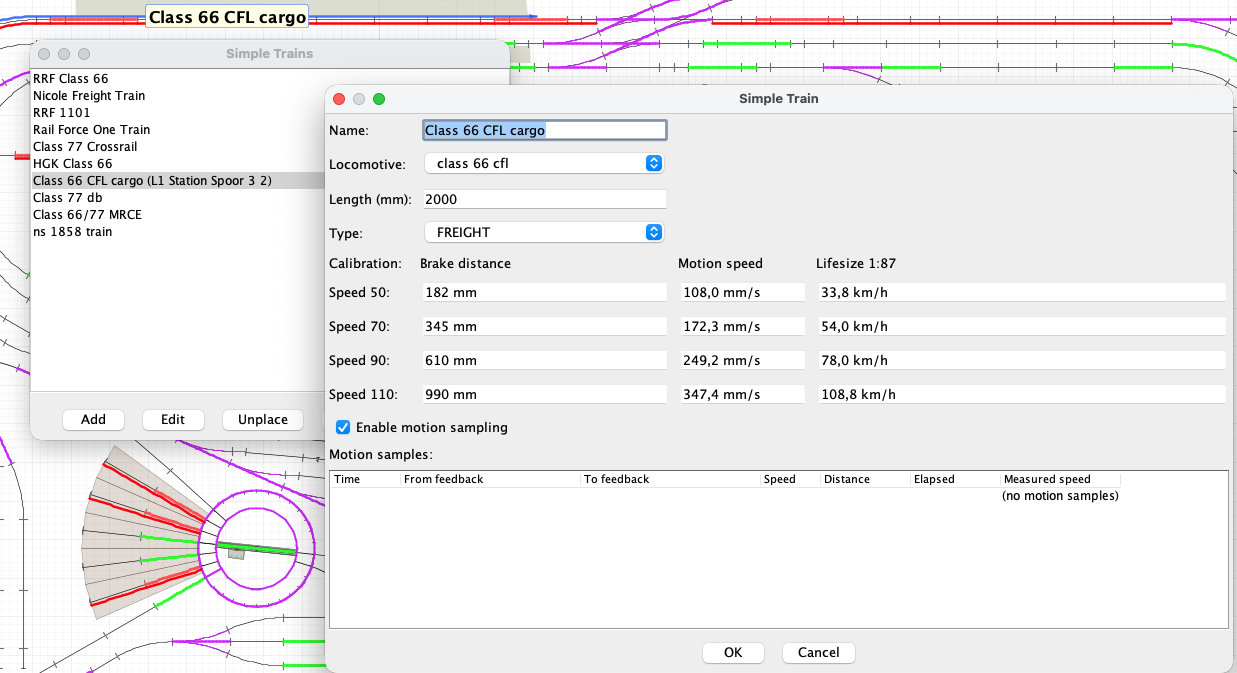
Task: Click Add in the Simple Trains window
Action: point(93,419)
